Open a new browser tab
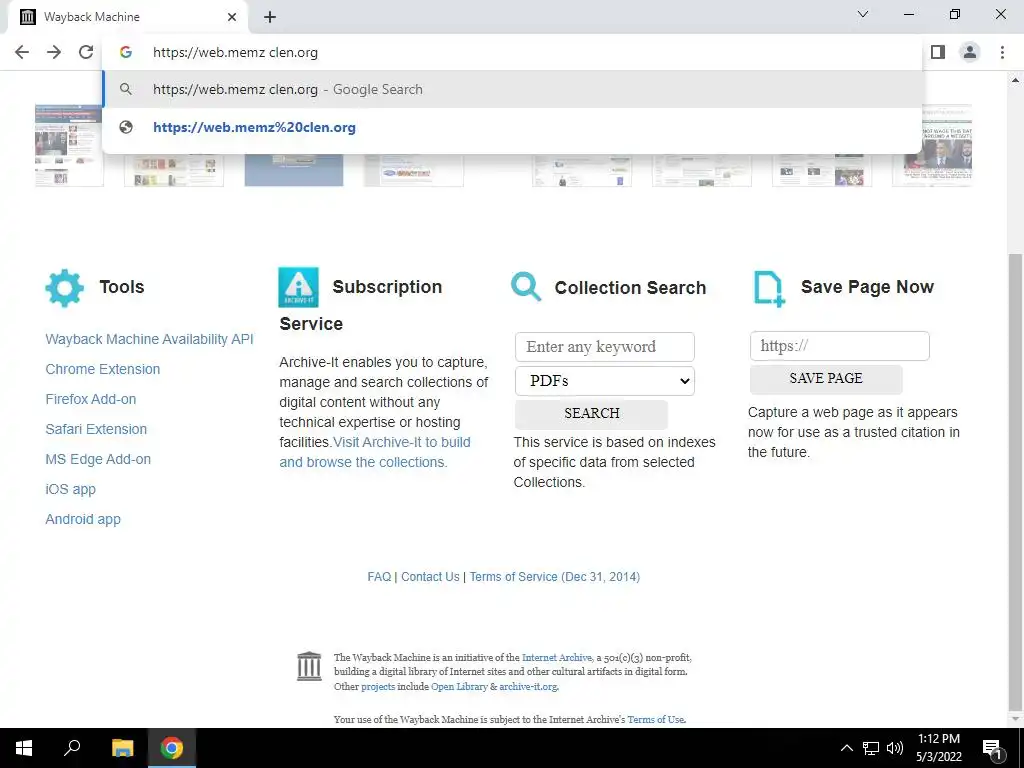The height and width of the screenshot is (768, 1024). pyautogui.click(x=270, y=17)
